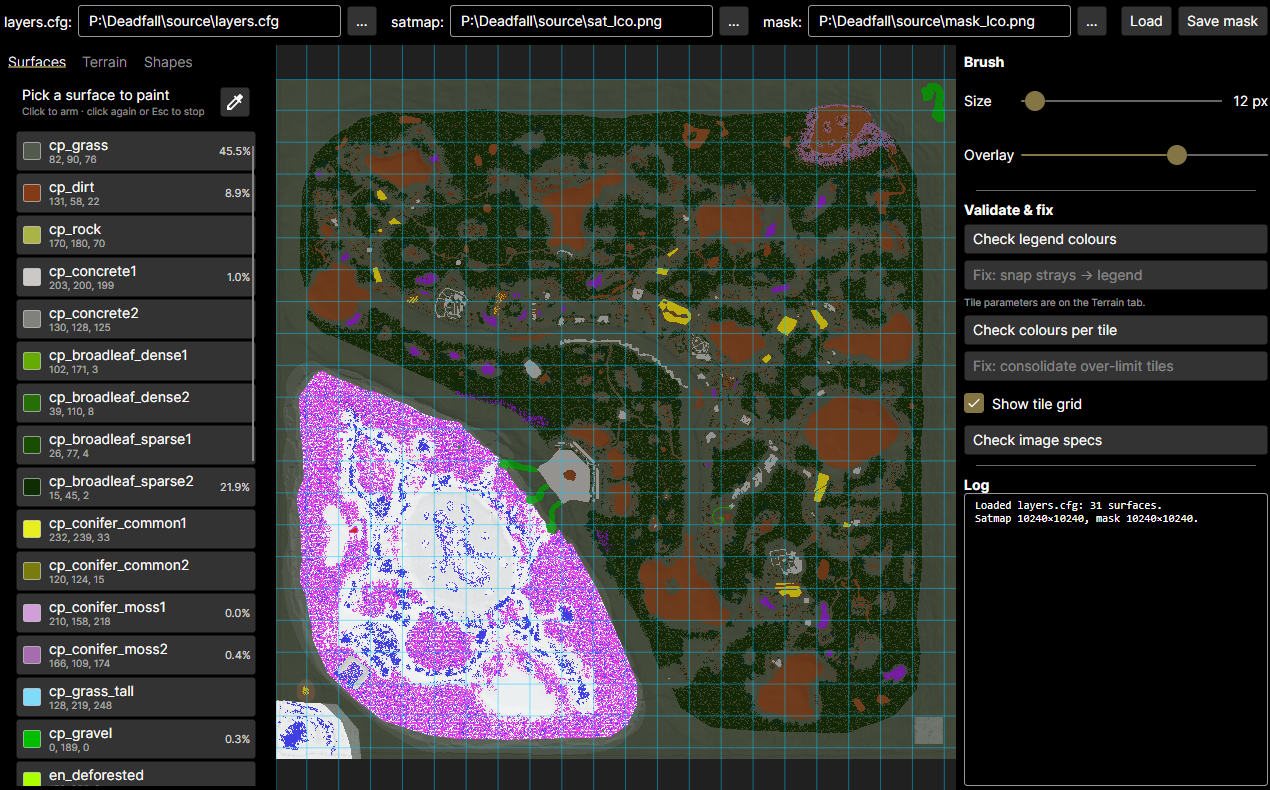Choose the cp_grass_tall light blue swatch

(x=32, y=697)
